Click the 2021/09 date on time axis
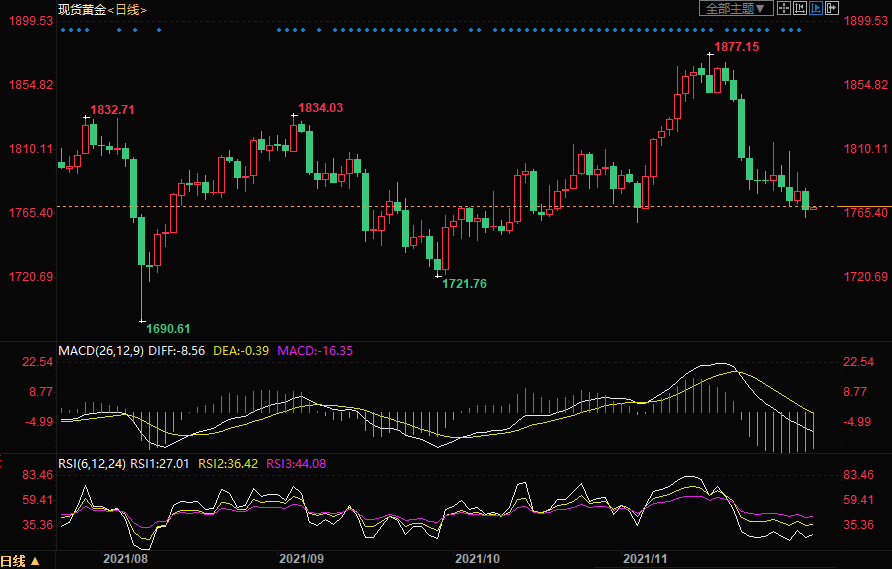 click(x=298, y=561)
